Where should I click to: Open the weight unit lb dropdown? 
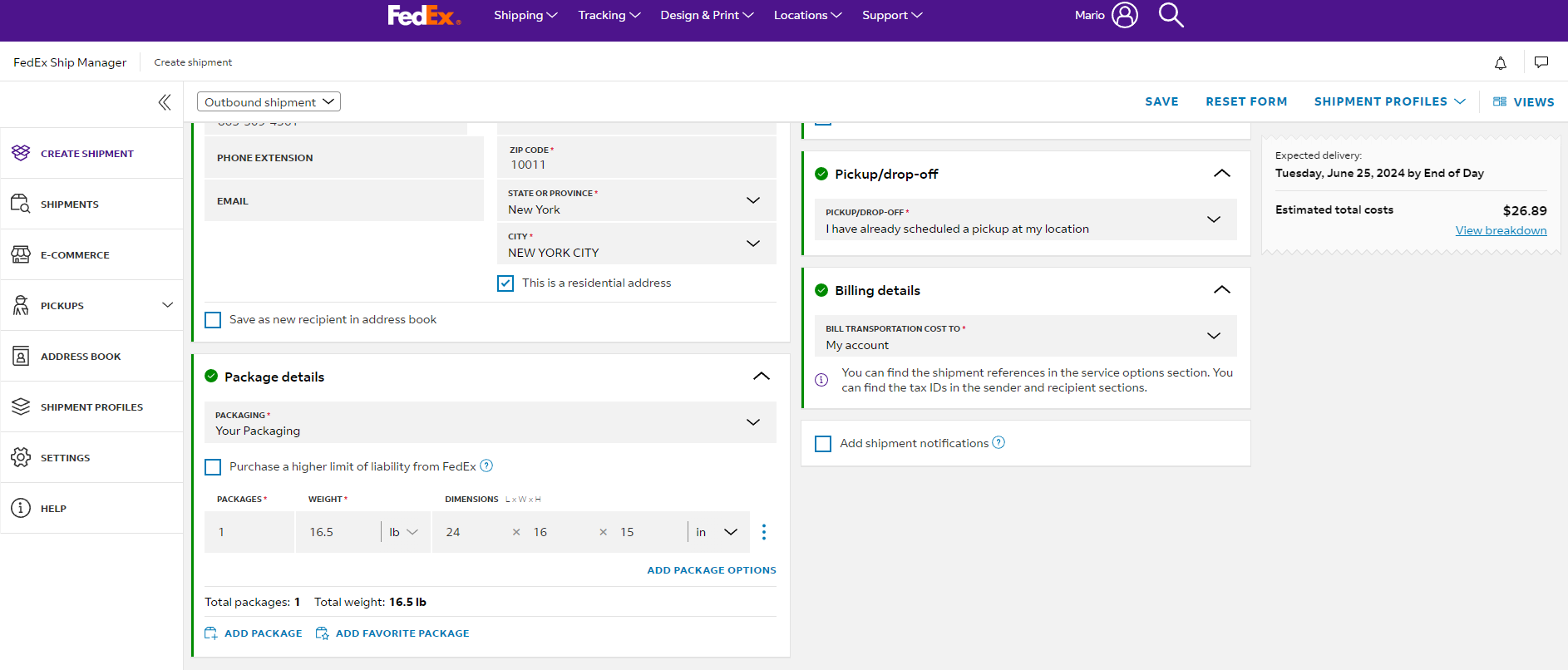coord(404,532)
